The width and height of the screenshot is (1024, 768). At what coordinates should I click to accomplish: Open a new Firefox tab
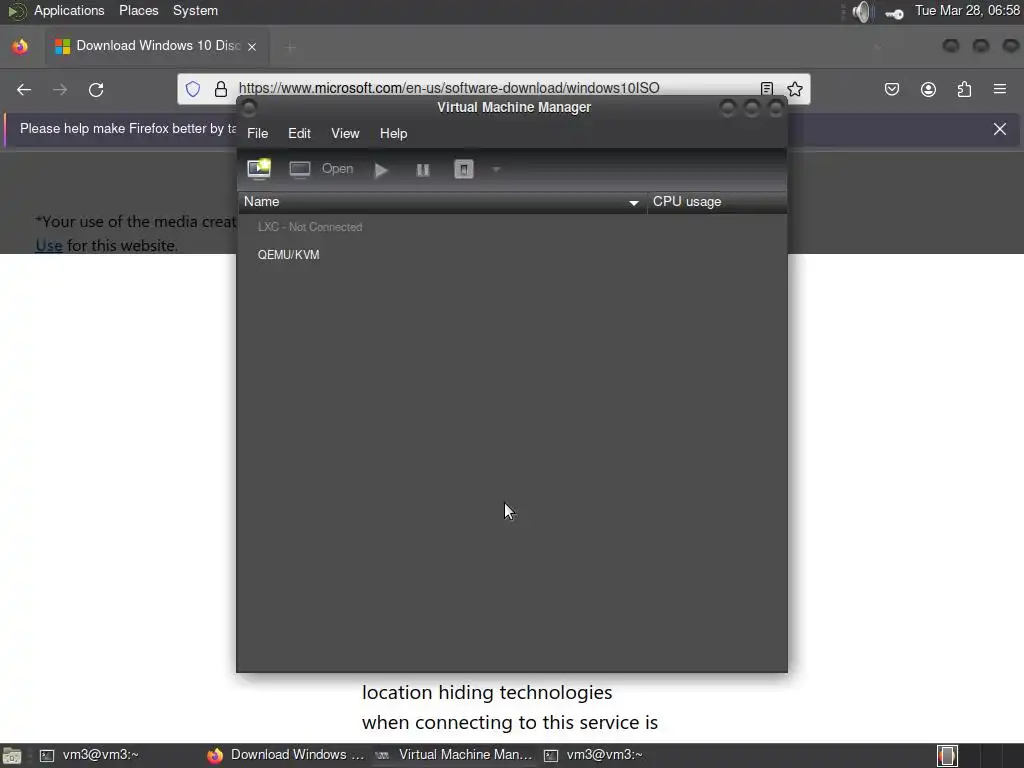290,47
